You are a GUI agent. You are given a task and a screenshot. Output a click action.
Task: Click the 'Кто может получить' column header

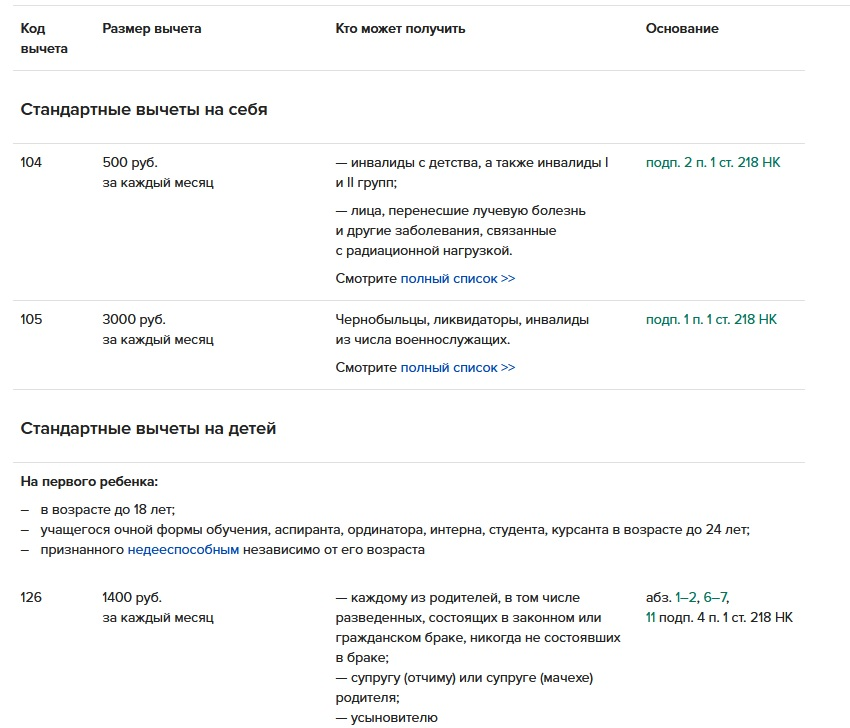click(400, 29)
